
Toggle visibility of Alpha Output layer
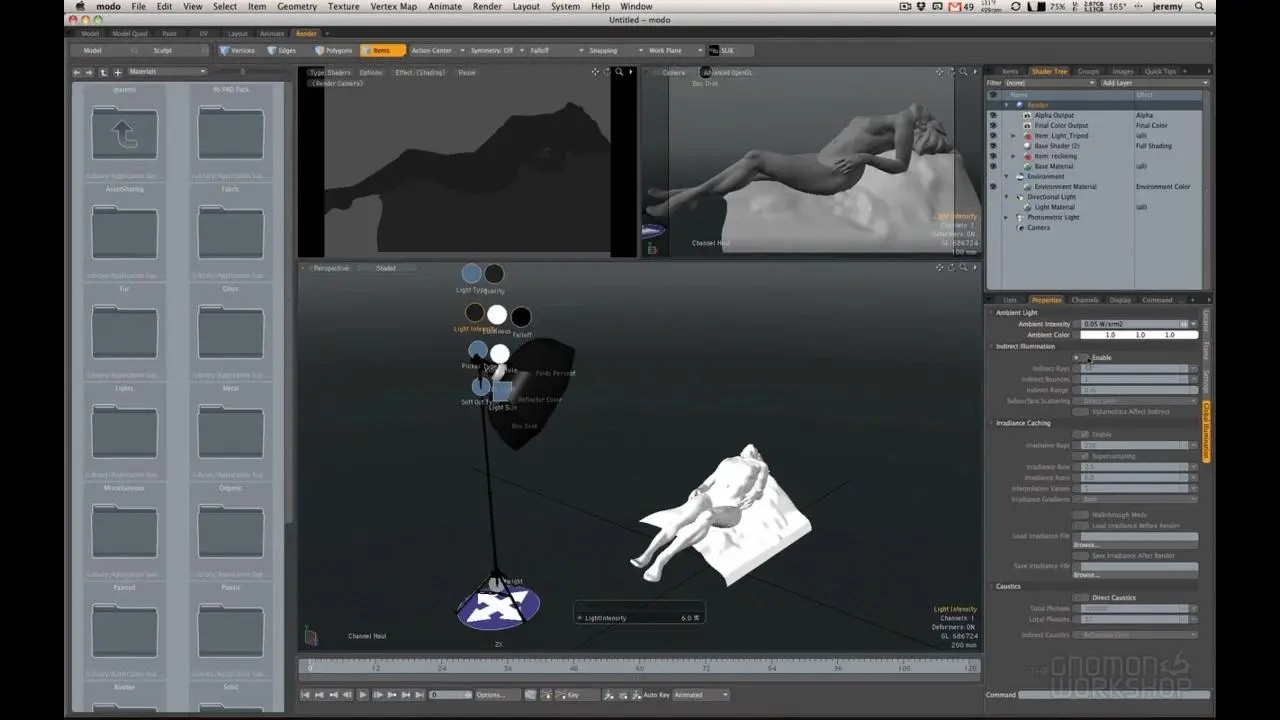[993, 115]
